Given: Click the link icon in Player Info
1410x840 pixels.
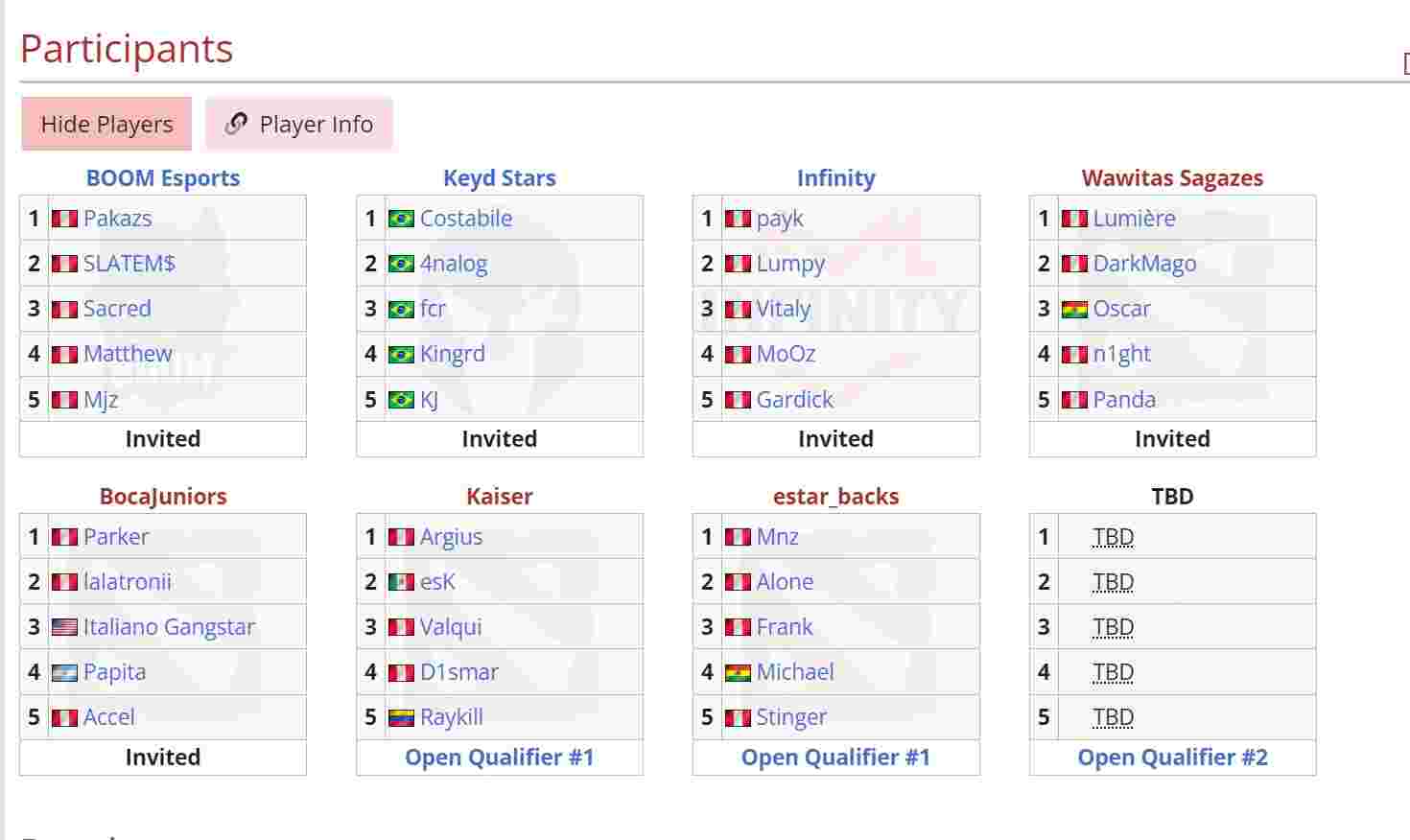Looking at the screenshot, I should (x=236, y=124).
